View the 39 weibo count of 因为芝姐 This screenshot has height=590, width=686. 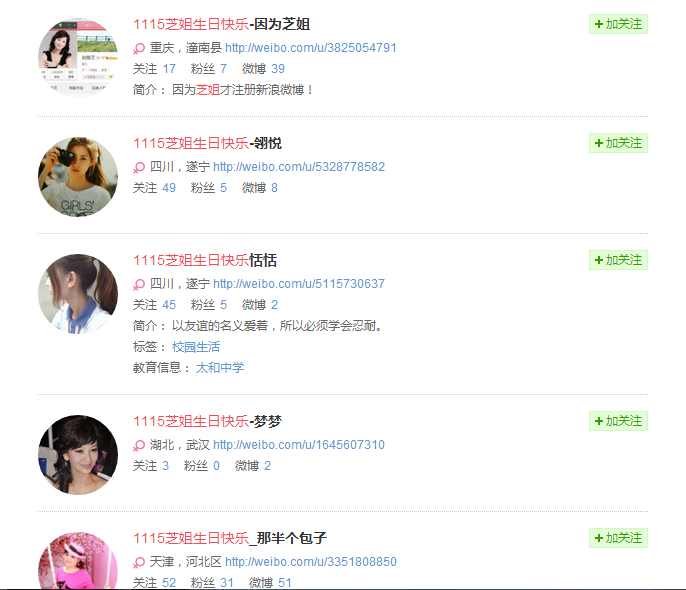(278, 69)
